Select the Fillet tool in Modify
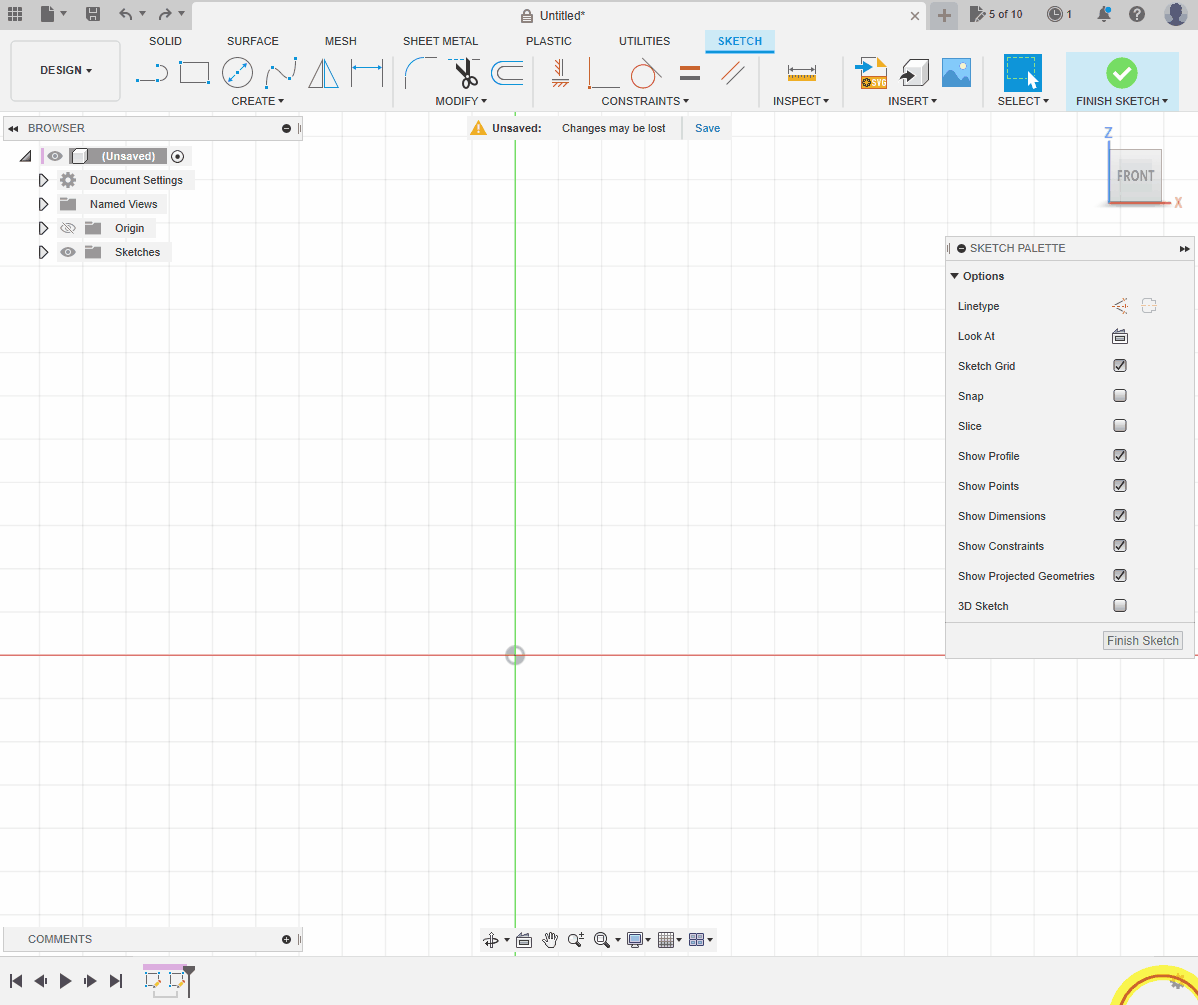The width and height of the screenshot is (1198, 1005). (420, 73)
